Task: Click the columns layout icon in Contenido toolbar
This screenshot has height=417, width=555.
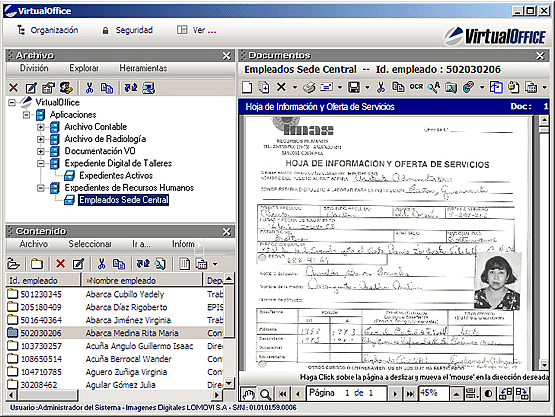Action: pos(184,264)
